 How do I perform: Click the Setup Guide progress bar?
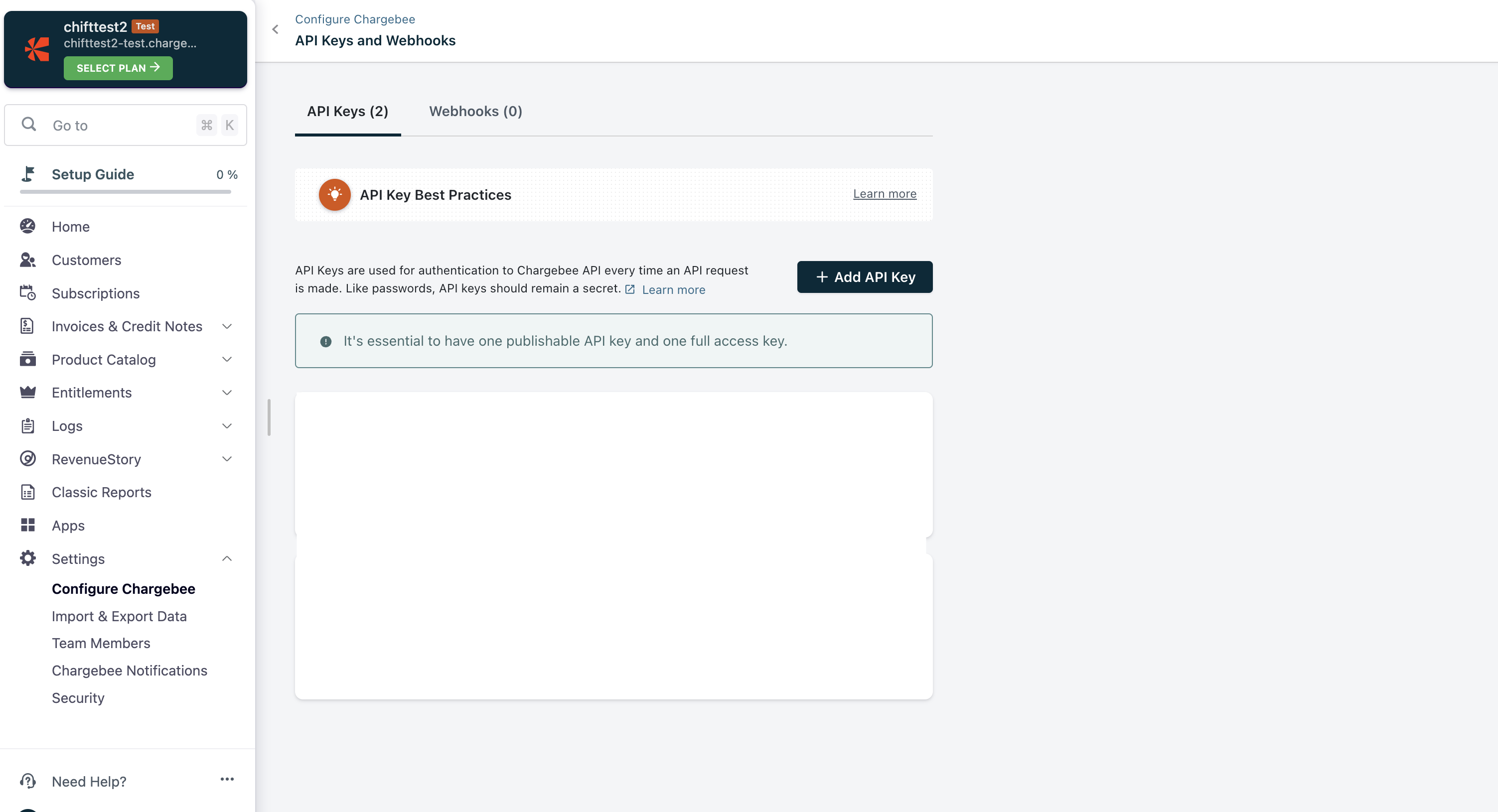click(x=125, y=191)
